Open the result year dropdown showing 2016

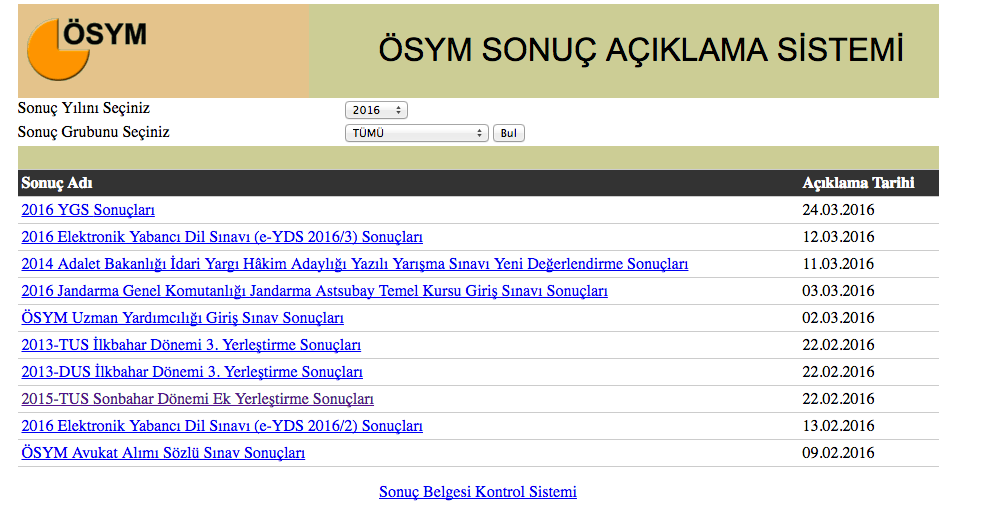[375, 110]
